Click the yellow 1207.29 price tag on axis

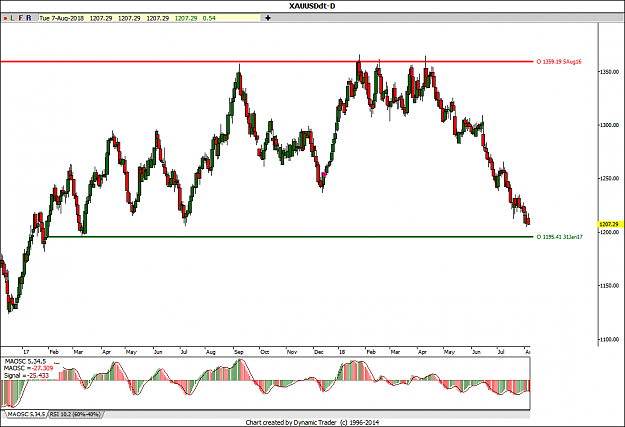(609, 224)
